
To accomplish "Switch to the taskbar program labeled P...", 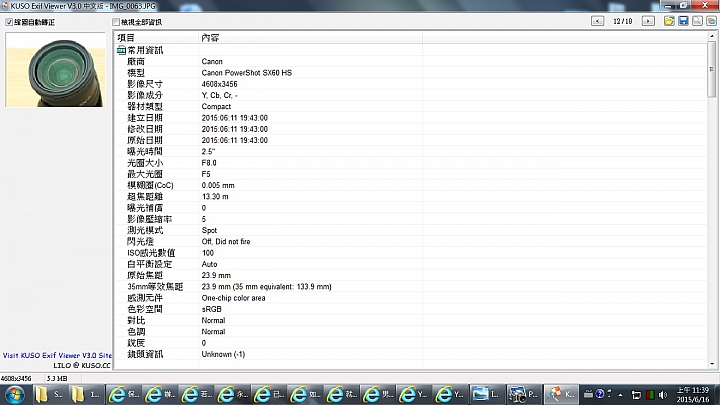I will pyautogui.click(x=525, y=394).
